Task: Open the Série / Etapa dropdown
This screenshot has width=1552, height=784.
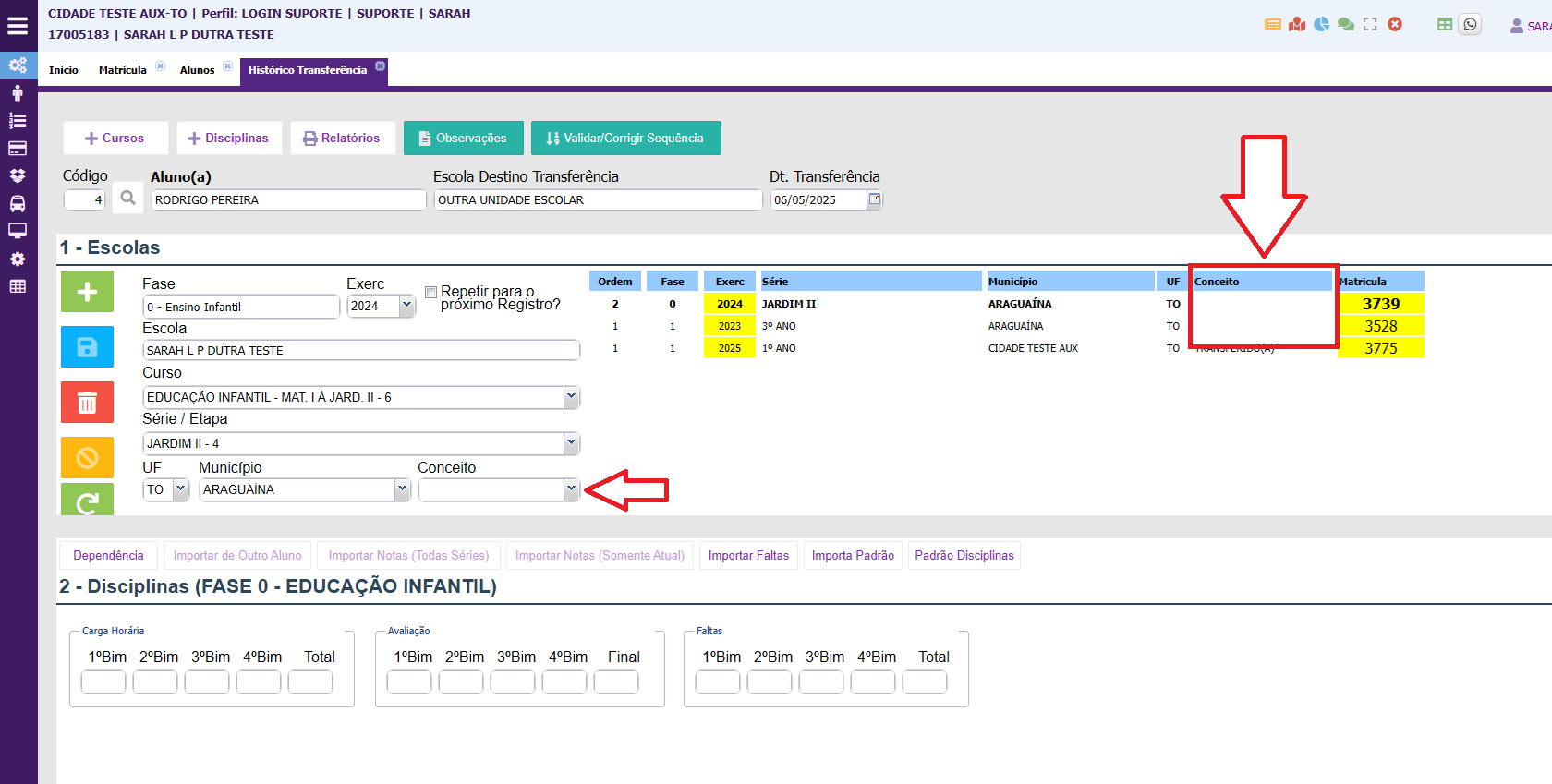Action: point(571,443)
